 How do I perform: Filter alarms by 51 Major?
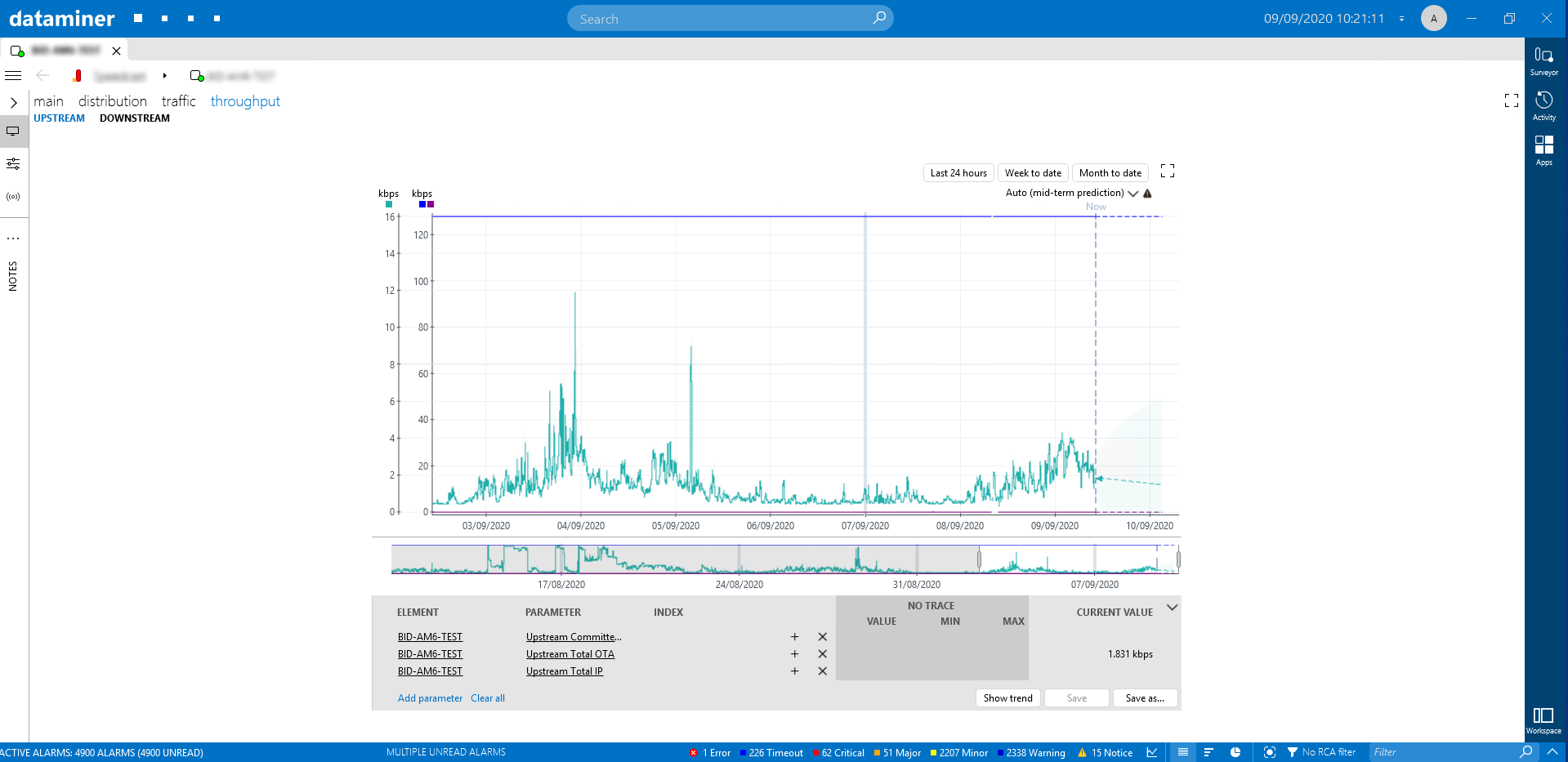click(897, 753)
